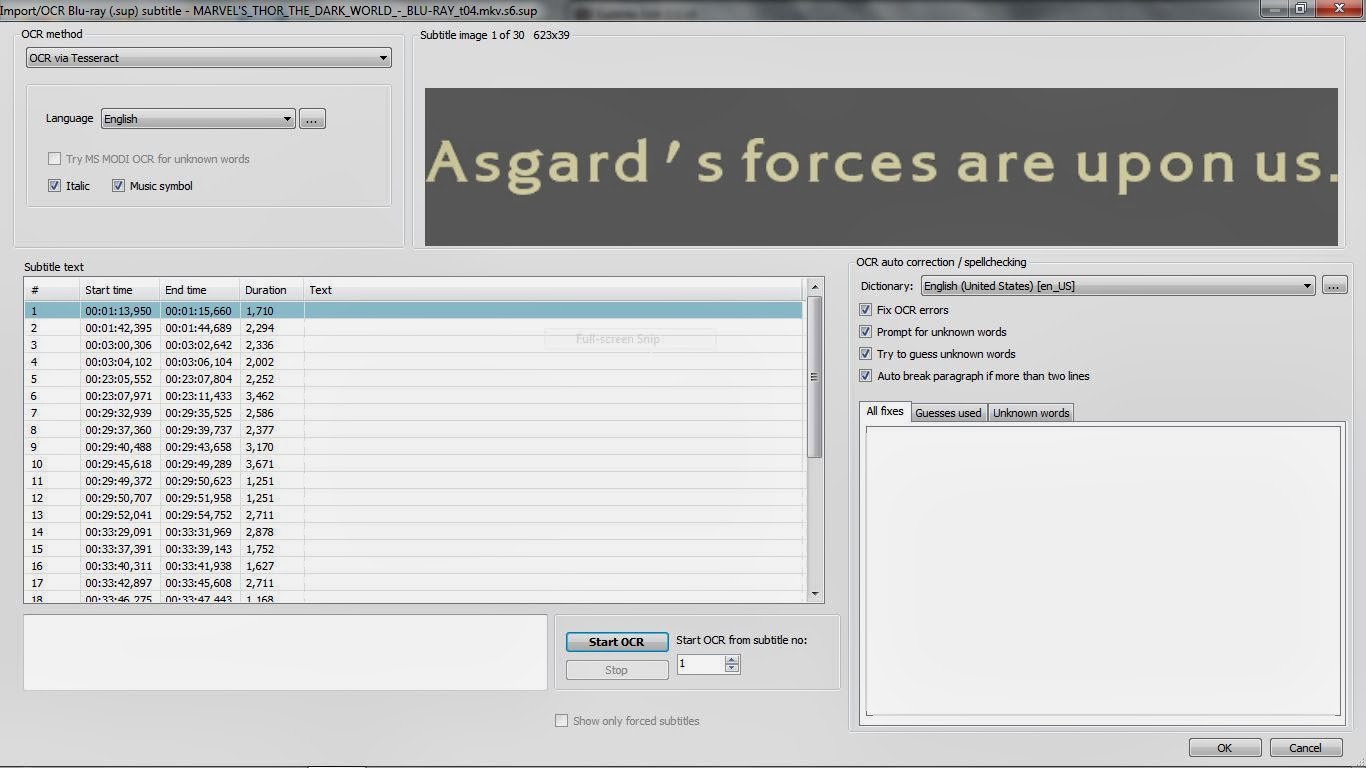Viewport: 1366px width, 768px height.
Task: Click the Start OCR button
Action: (617, 642)
